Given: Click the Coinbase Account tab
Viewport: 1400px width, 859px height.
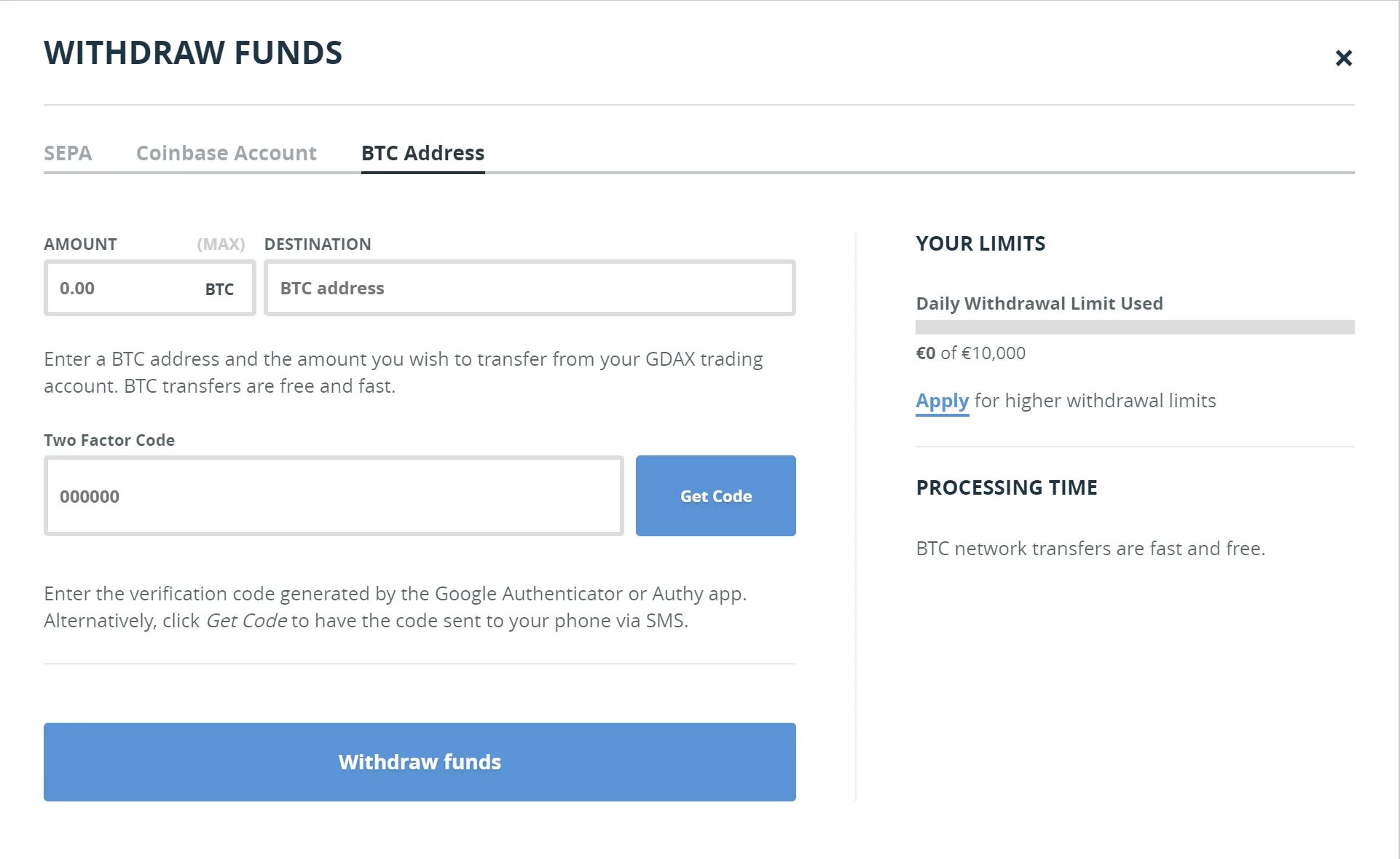Looking at the screenshot, I should click(225, 152).
